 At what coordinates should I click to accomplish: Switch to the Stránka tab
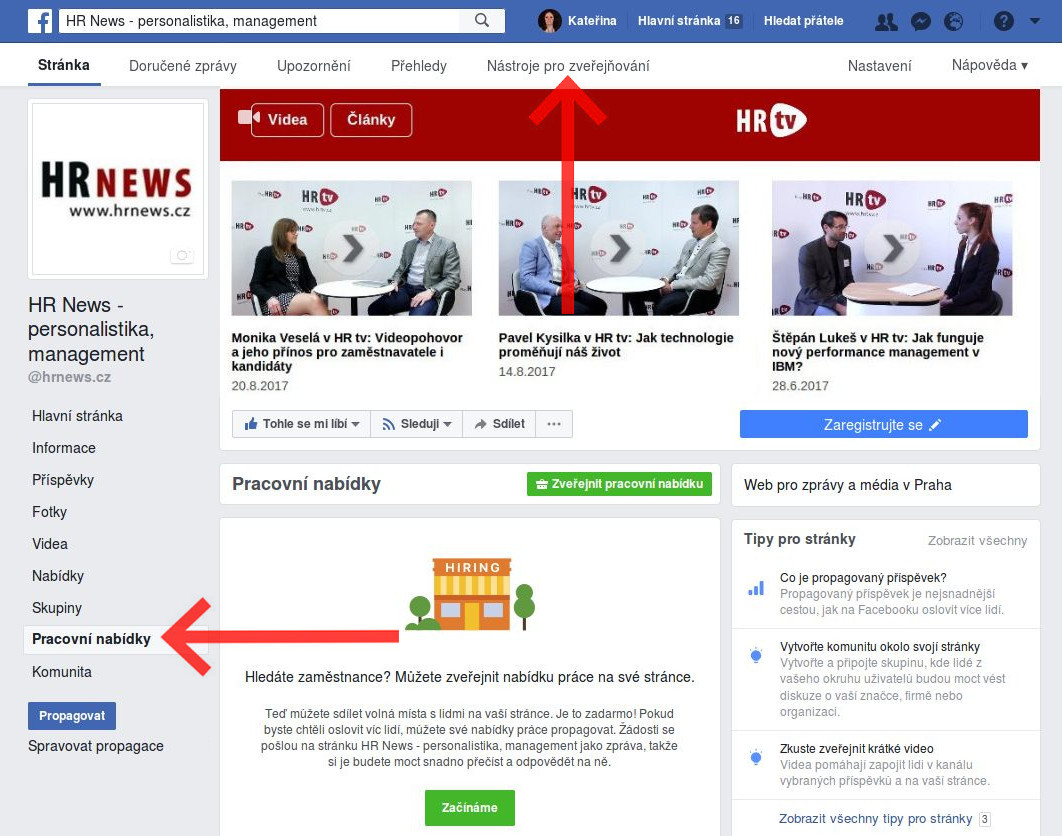64,65
